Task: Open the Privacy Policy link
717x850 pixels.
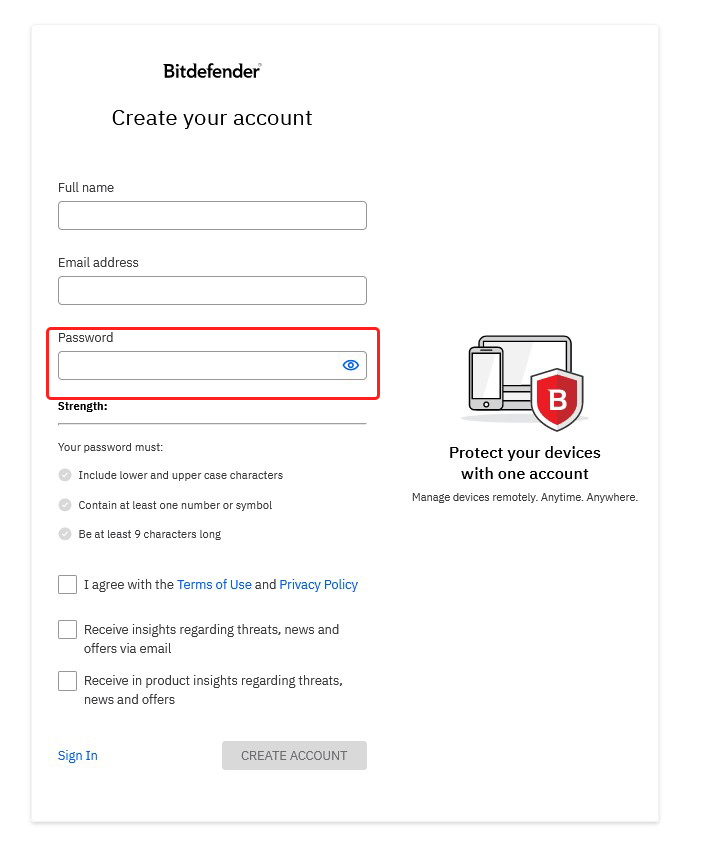Action: [319, 584]
